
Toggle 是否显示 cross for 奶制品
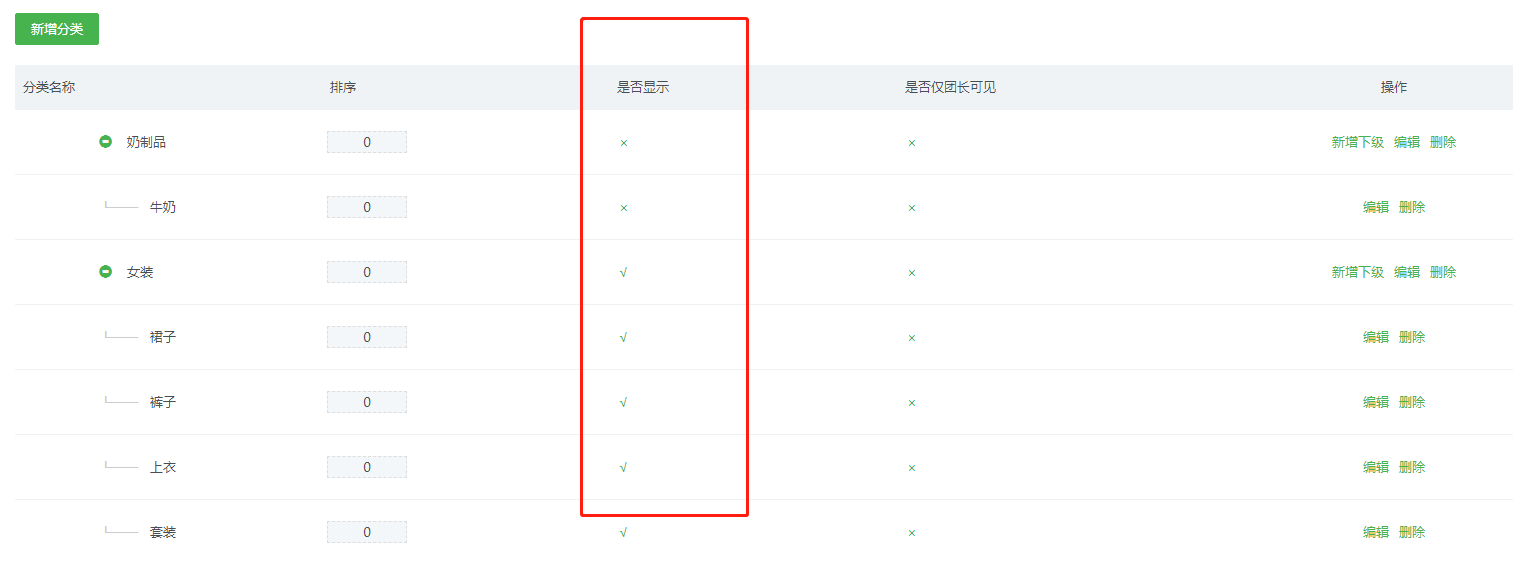[624, 143]
